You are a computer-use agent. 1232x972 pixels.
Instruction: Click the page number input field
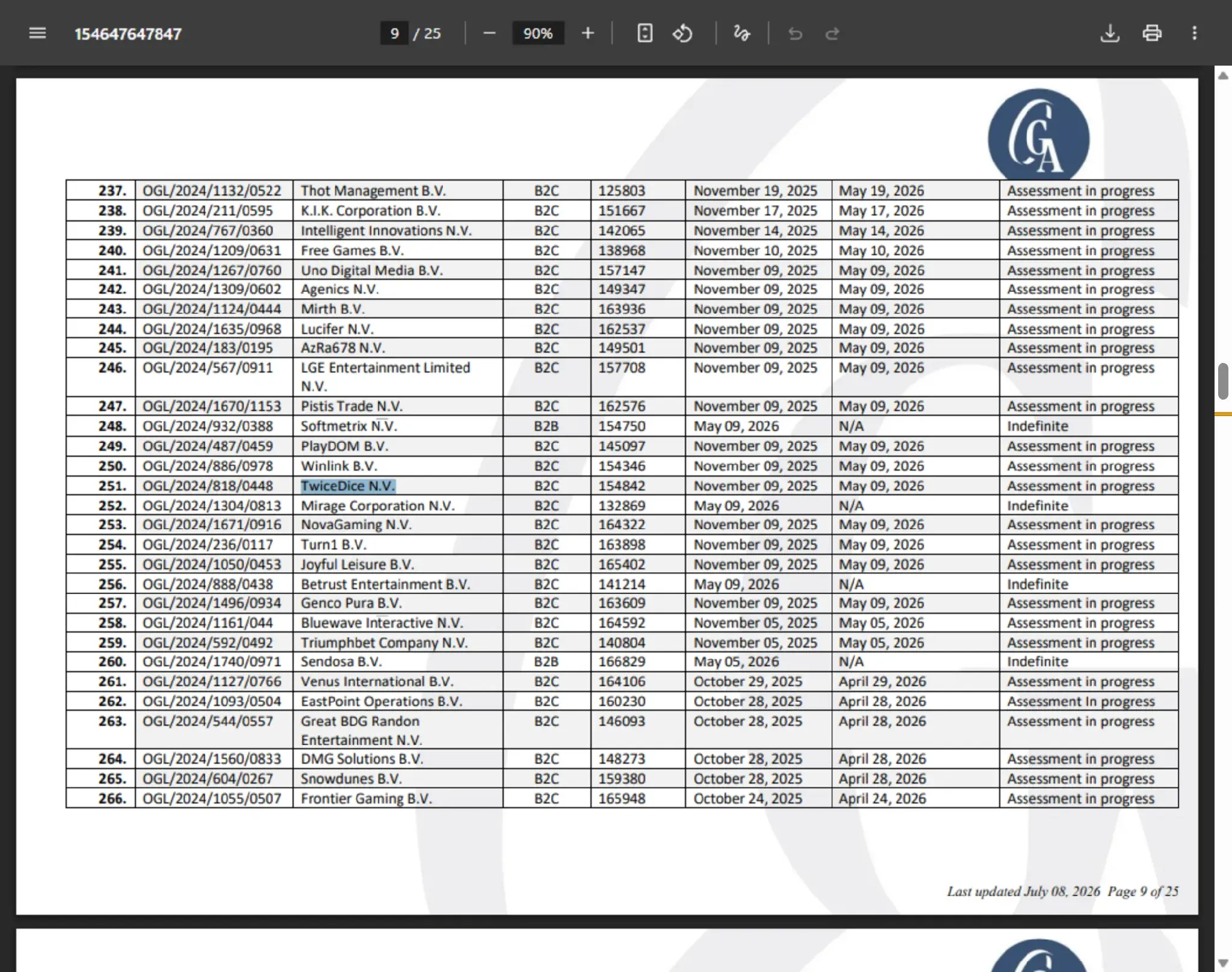pos(394,33)
